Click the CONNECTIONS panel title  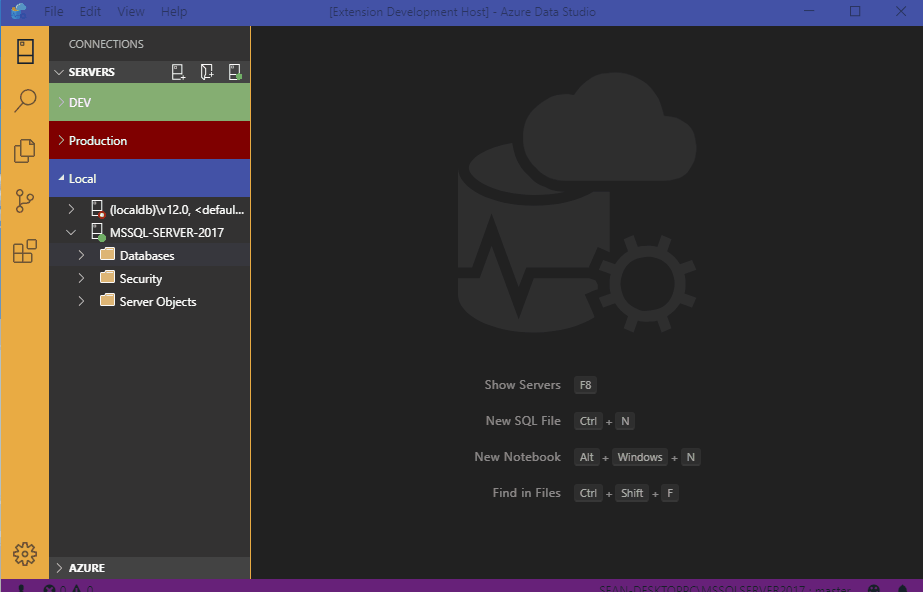click(x=106, y=44)
